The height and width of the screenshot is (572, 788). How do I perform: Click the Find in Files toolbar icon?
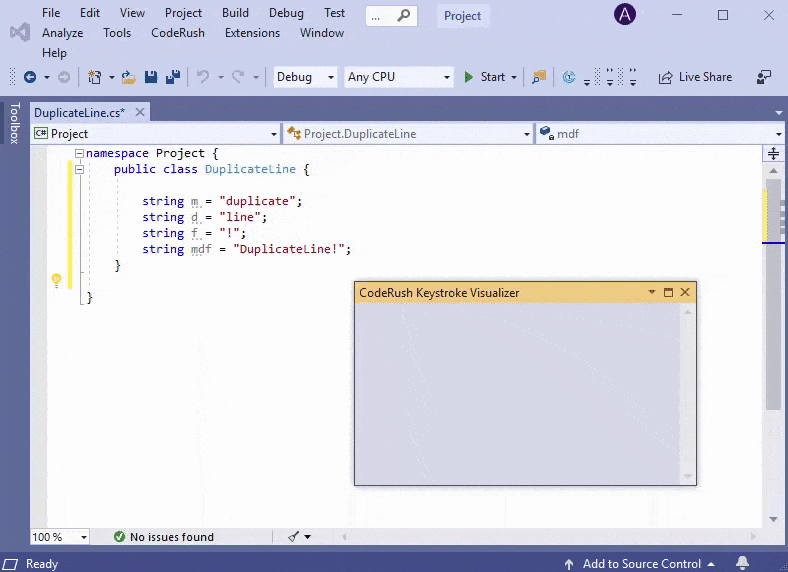pos(539,77)
